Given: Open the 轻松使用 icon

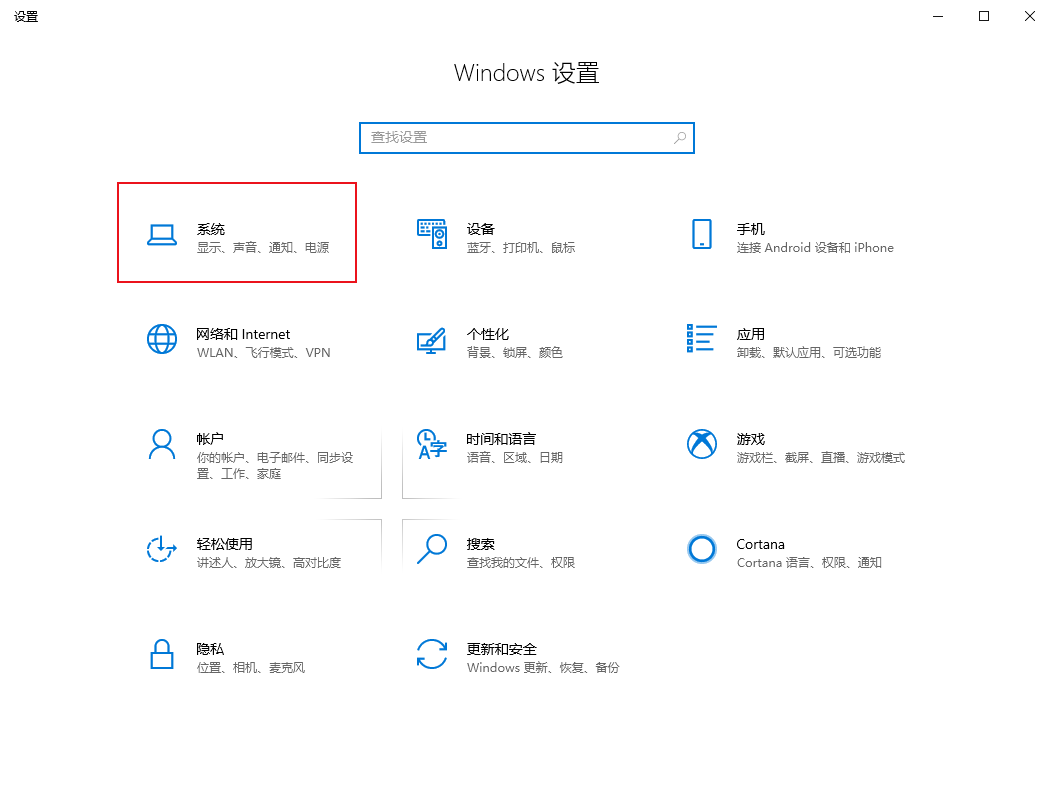Looking at the screenshot, I should tap(162, 549).
